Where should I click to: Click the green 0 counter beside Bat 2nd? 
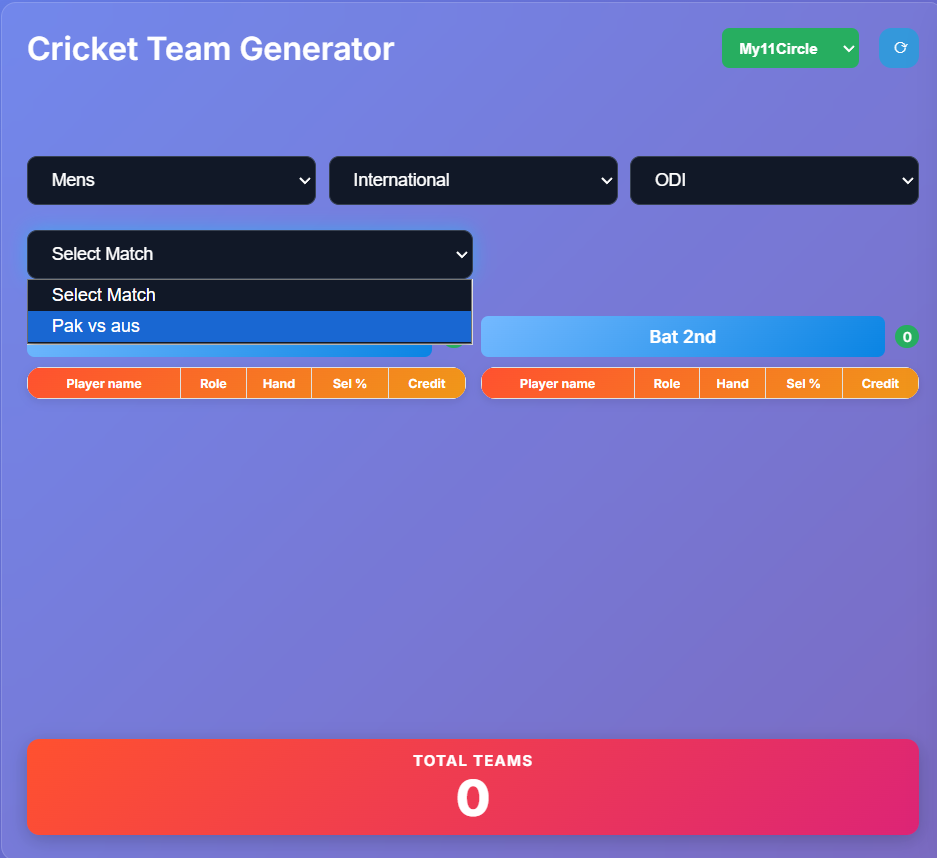click(x=907, y=337)
